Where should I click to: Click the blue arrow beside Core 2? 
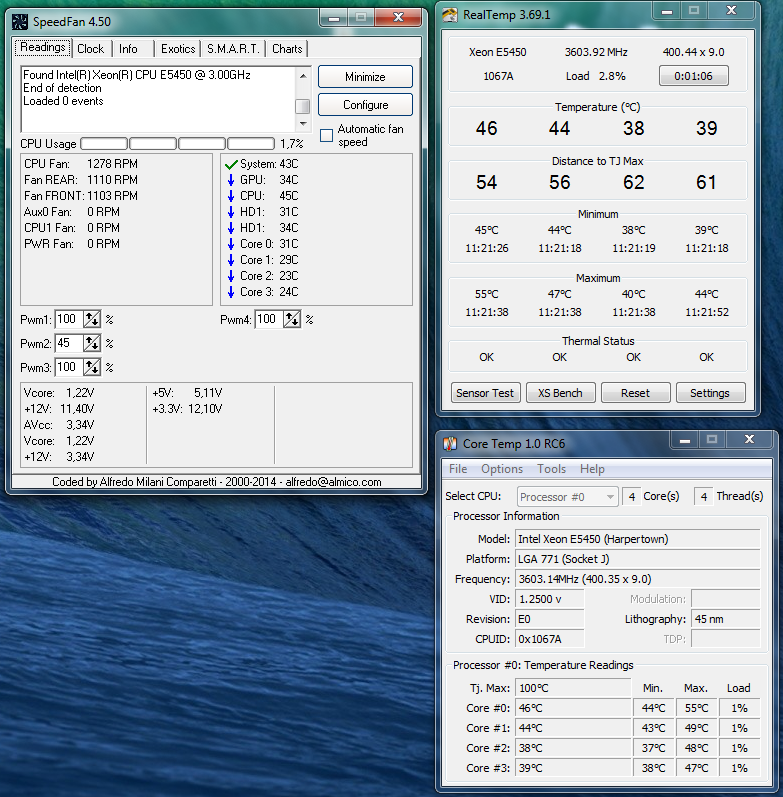(231, 276)
